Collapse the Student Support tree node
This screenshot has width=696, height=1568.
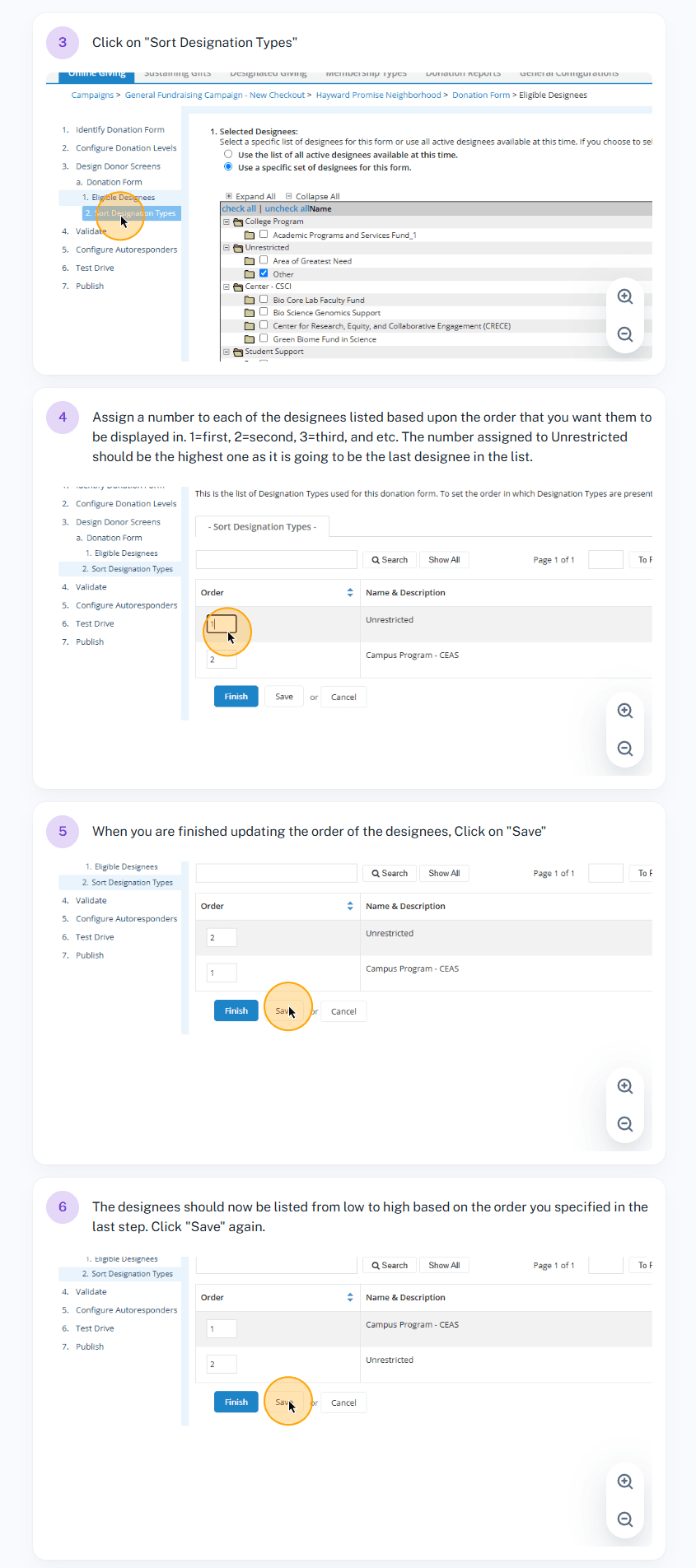pos(226,352)
